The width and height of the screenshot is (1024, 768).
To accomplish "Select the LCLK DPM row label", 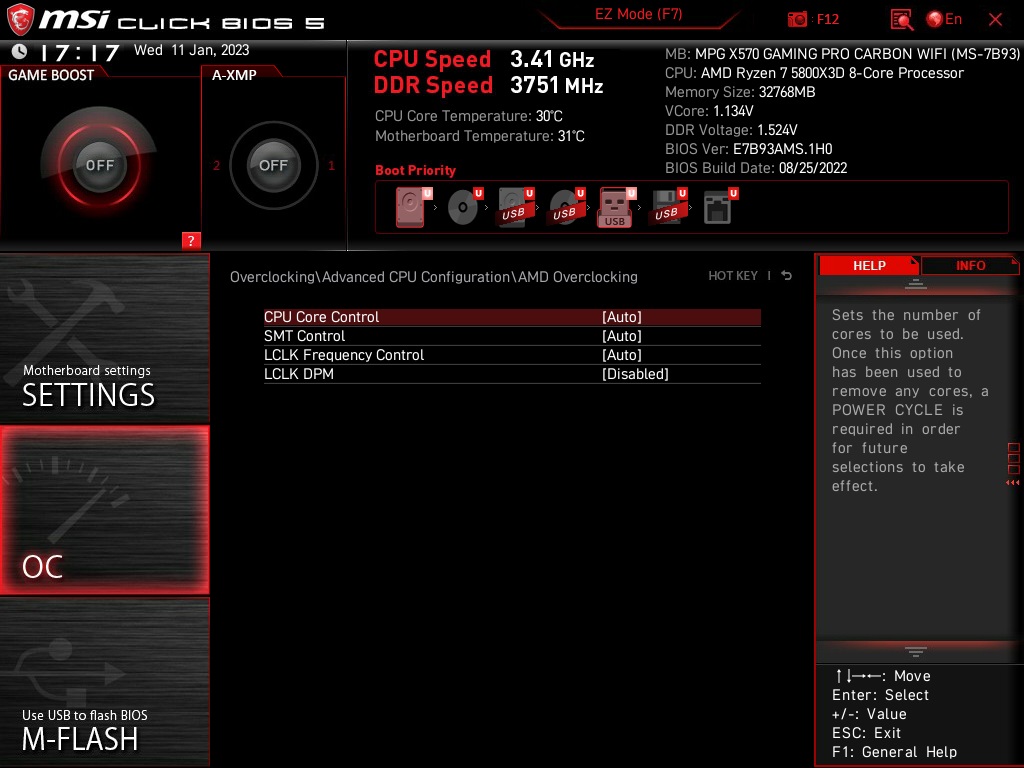I will coord(298,374).
